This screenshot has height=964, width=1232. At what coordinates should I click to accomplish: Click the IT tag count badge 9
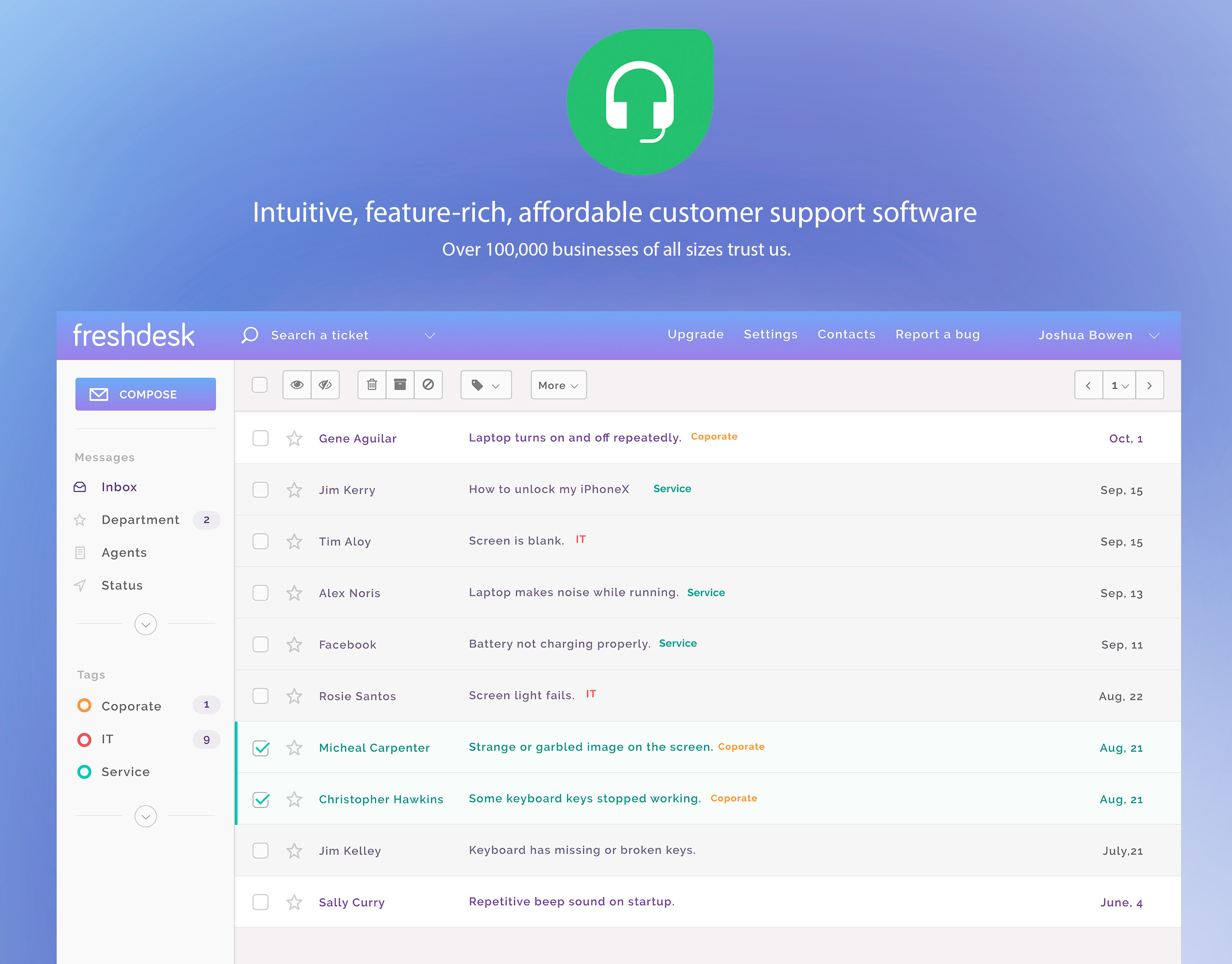coord(207,739)
